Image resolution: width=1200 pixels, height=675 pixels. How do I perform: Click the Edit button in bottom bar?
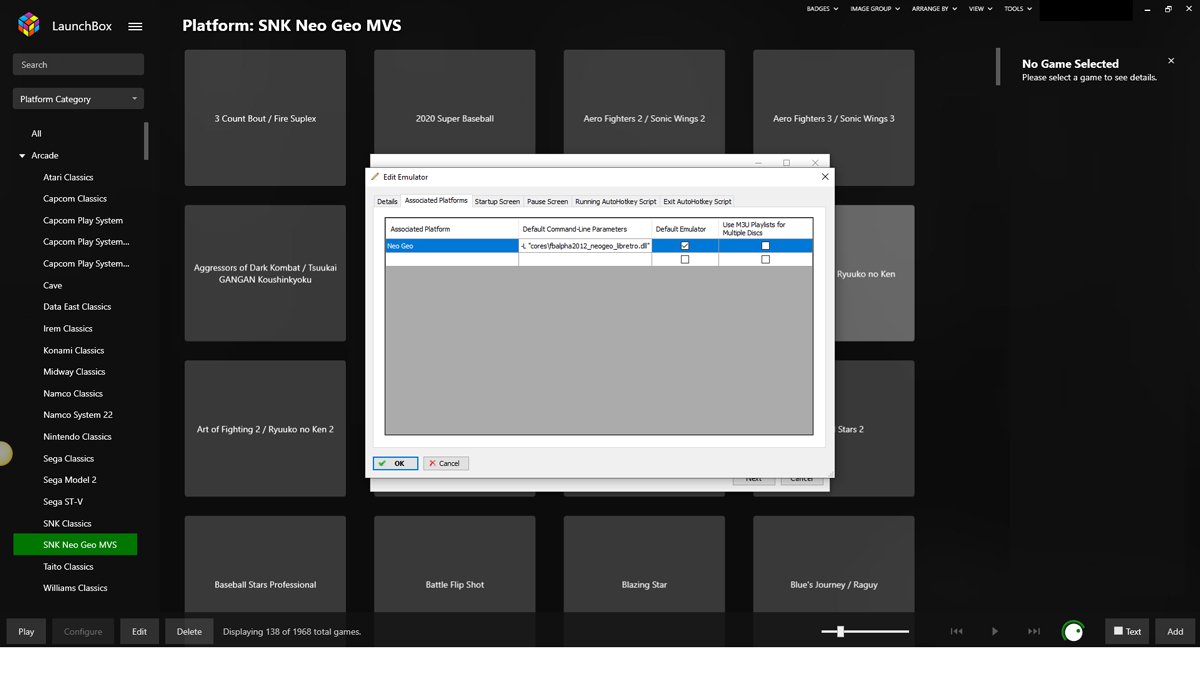pos(139,631)
